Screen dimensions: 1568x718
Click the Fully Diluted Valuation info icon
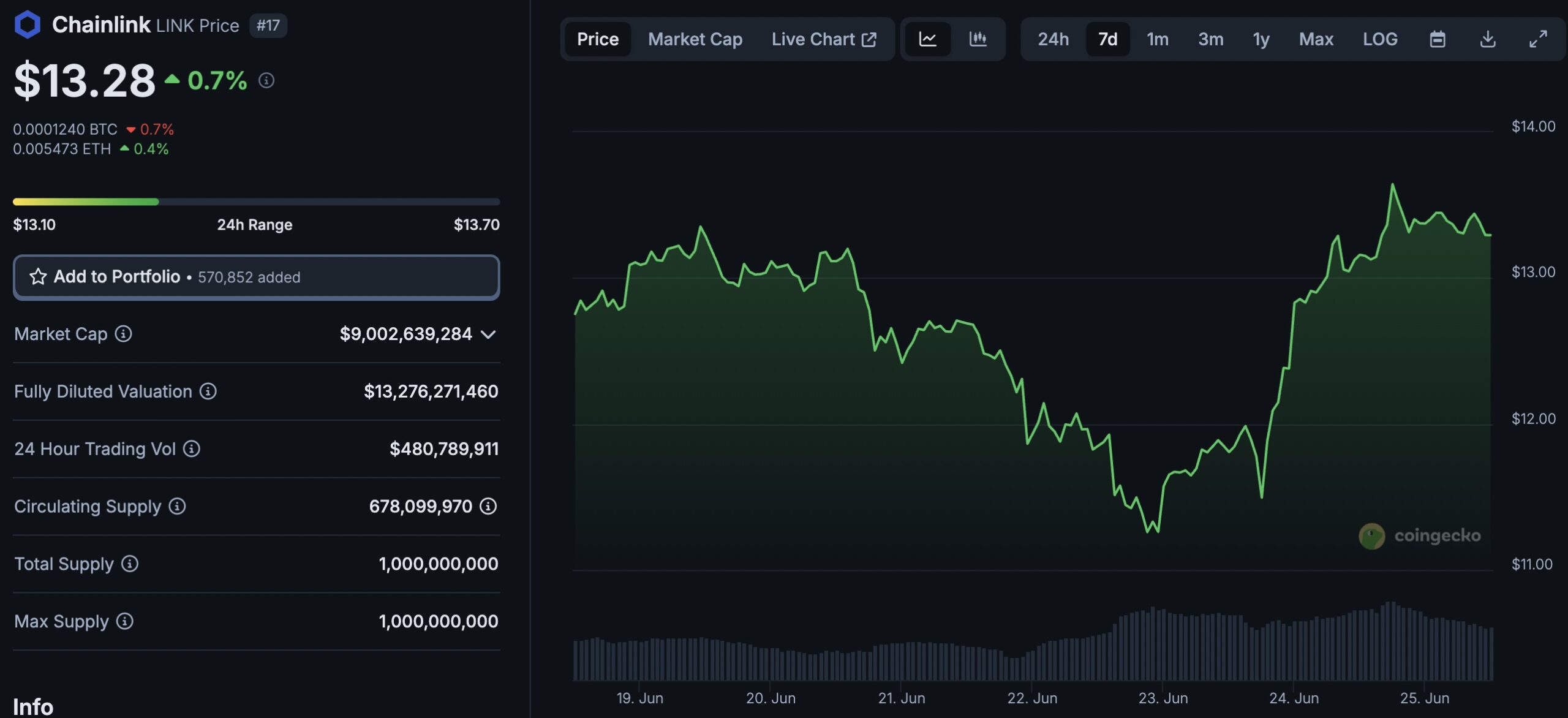tap(208, 391)
